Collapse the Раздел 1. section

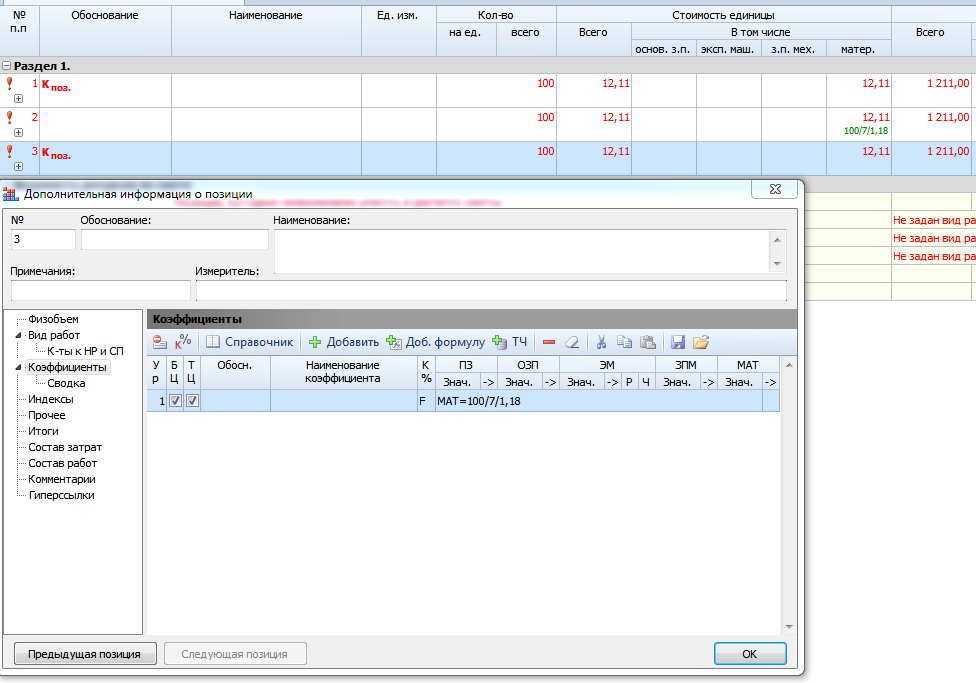point(7,65)
